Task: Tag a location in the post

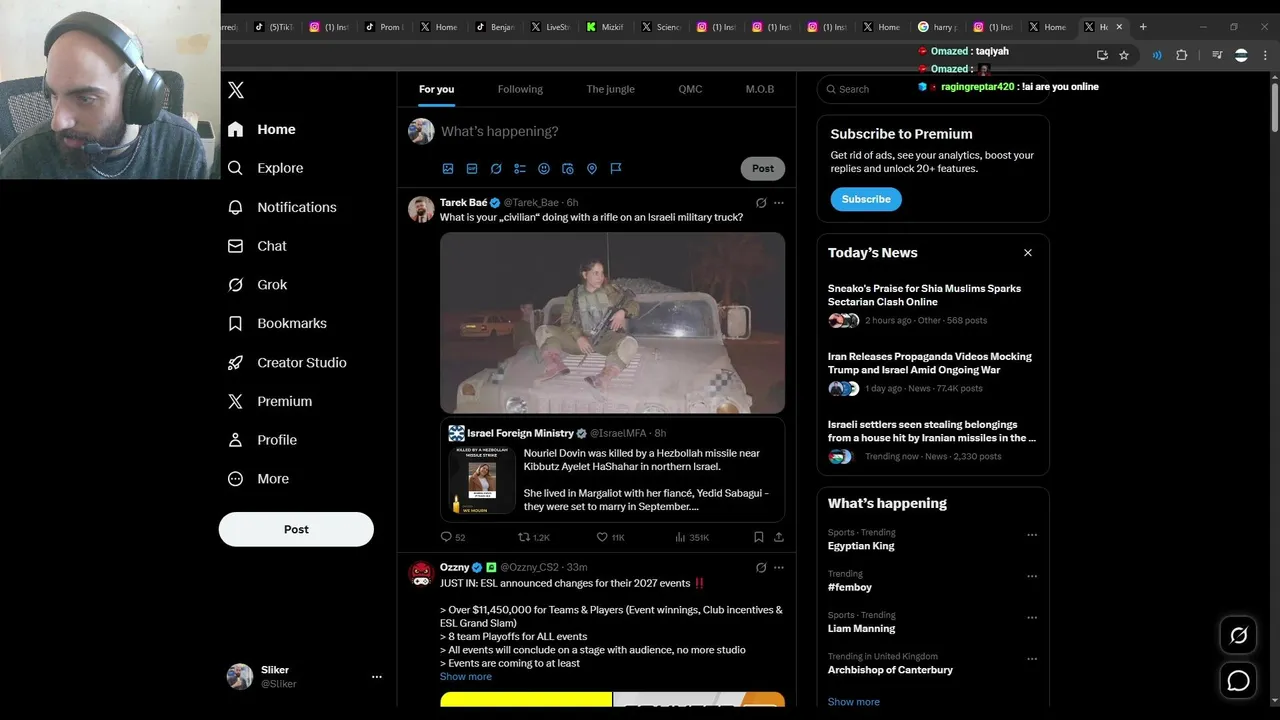Action: (592, 169)
